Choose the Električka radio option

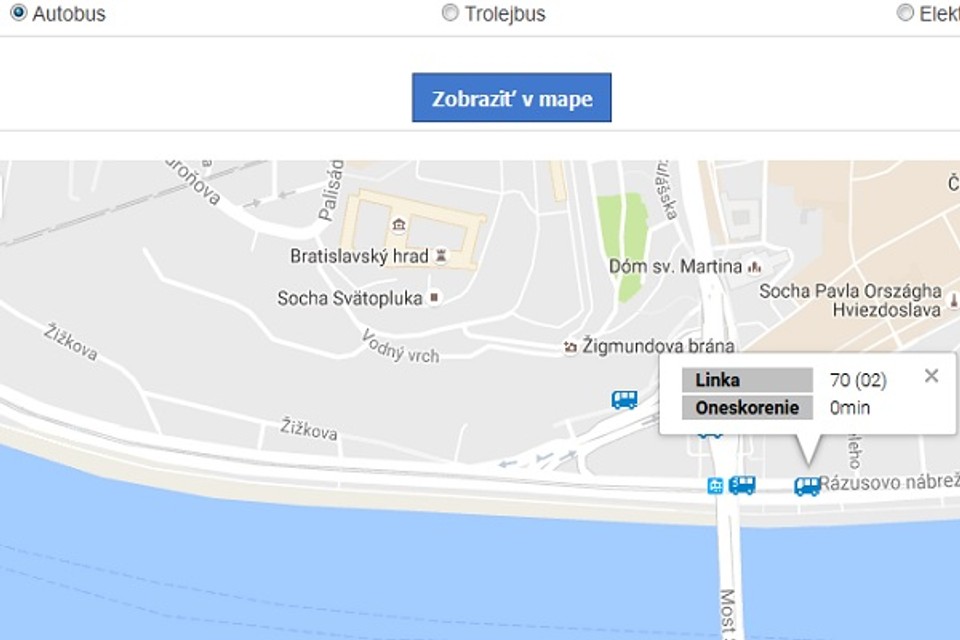click(905, 12)
